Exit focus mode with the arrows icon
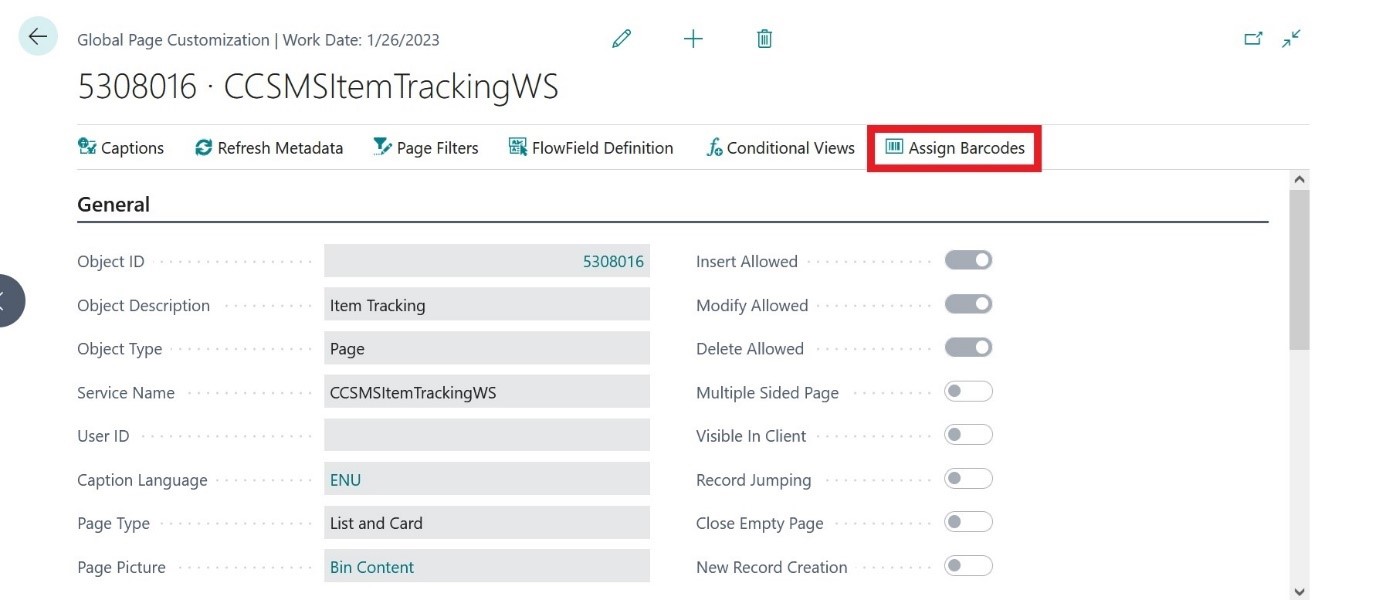 pos(1291,37)
